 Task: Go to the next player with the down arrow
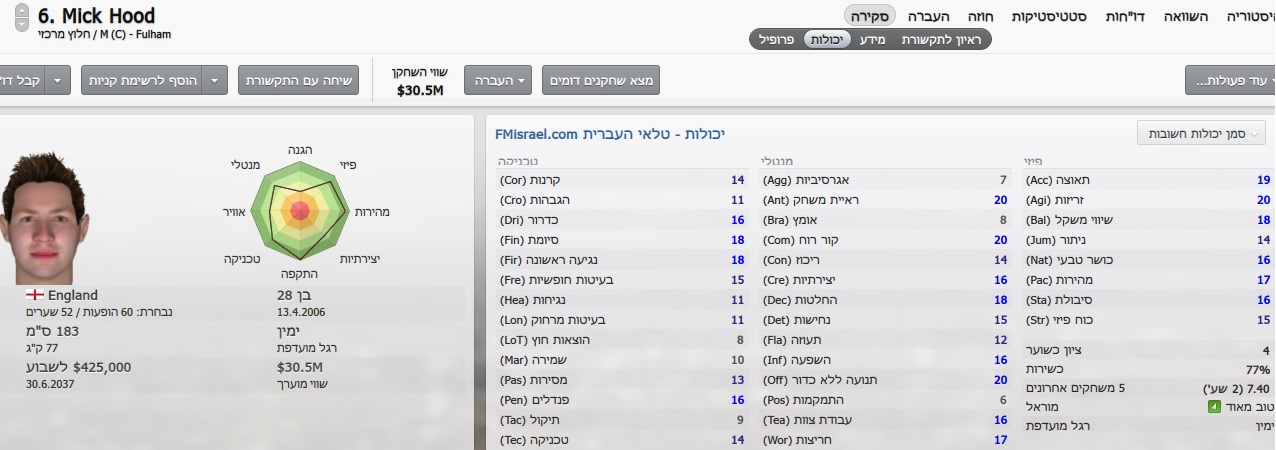(x=22, y=24)
